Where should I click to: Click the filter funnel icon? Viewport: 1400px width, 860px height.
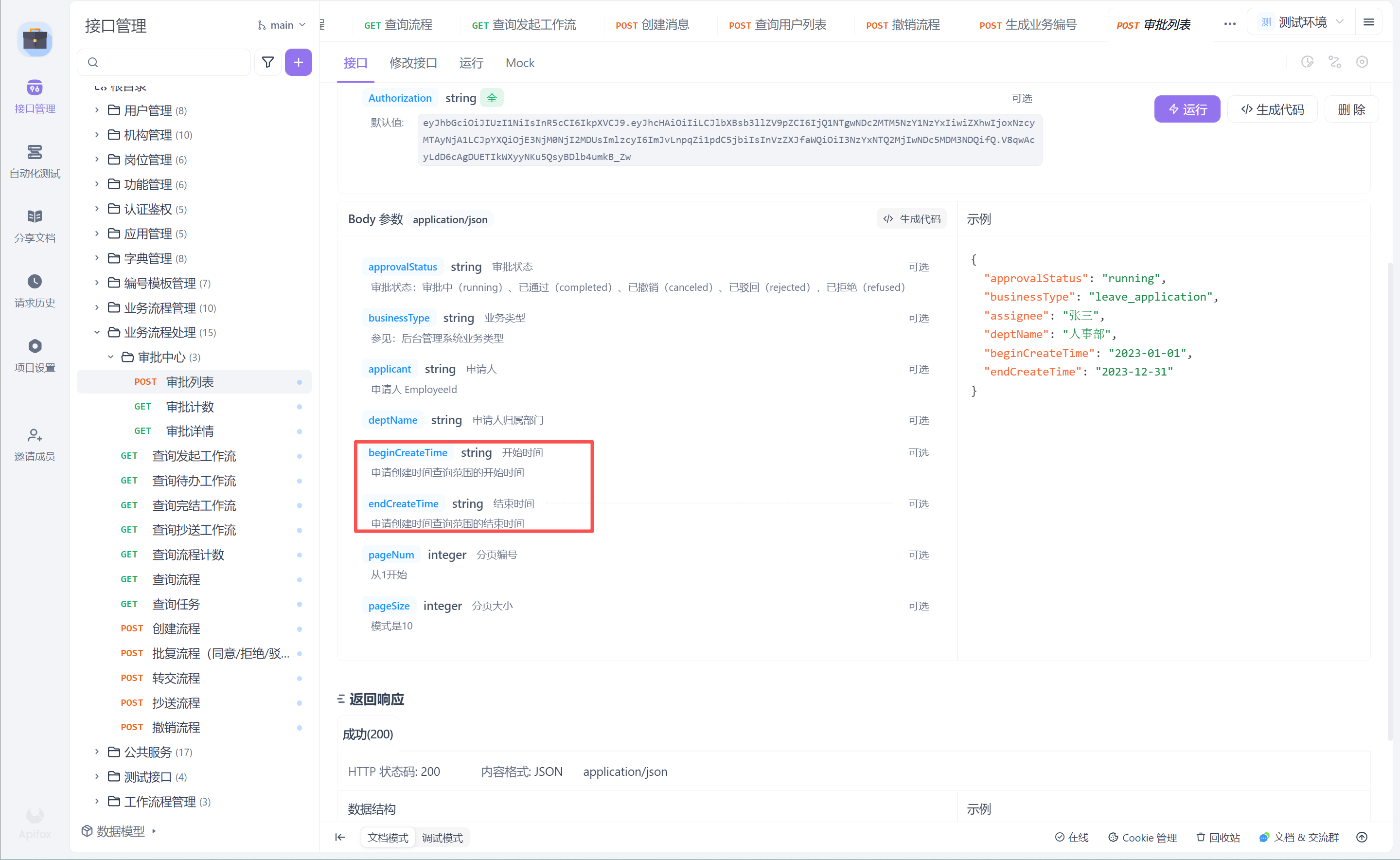click(267, 62)
